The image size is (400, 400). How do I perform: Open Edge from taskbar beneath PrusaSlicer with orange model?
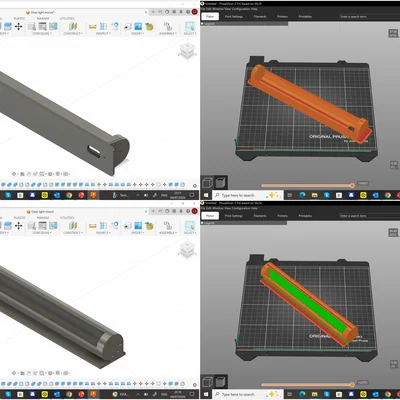[302, 195]
